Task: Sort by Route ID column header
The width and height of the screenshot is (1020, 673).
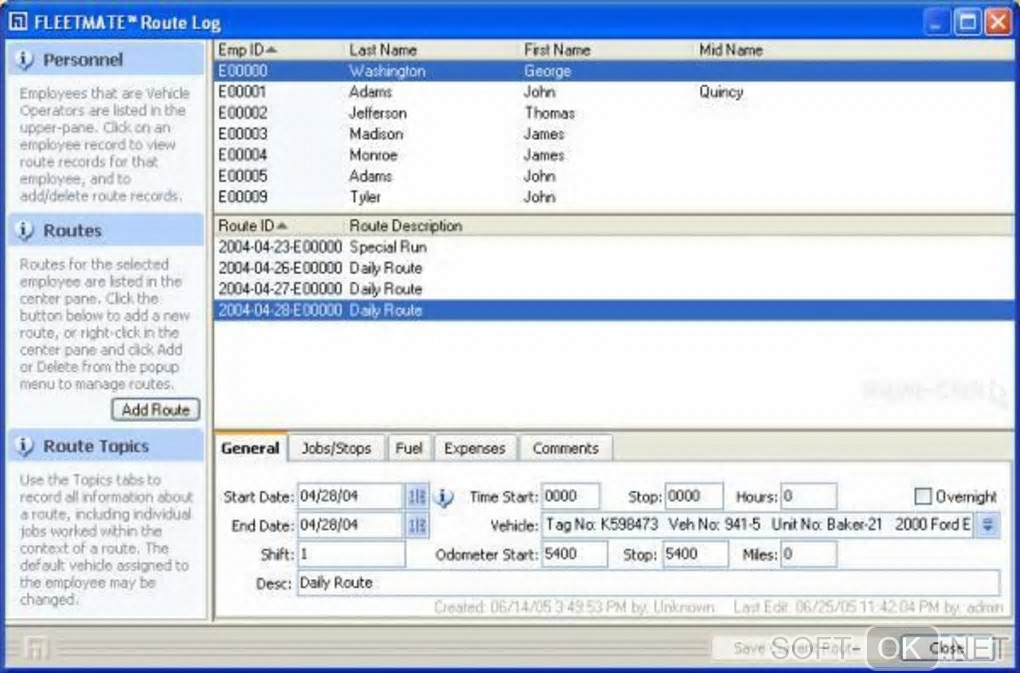Action: tap(278, 226)
